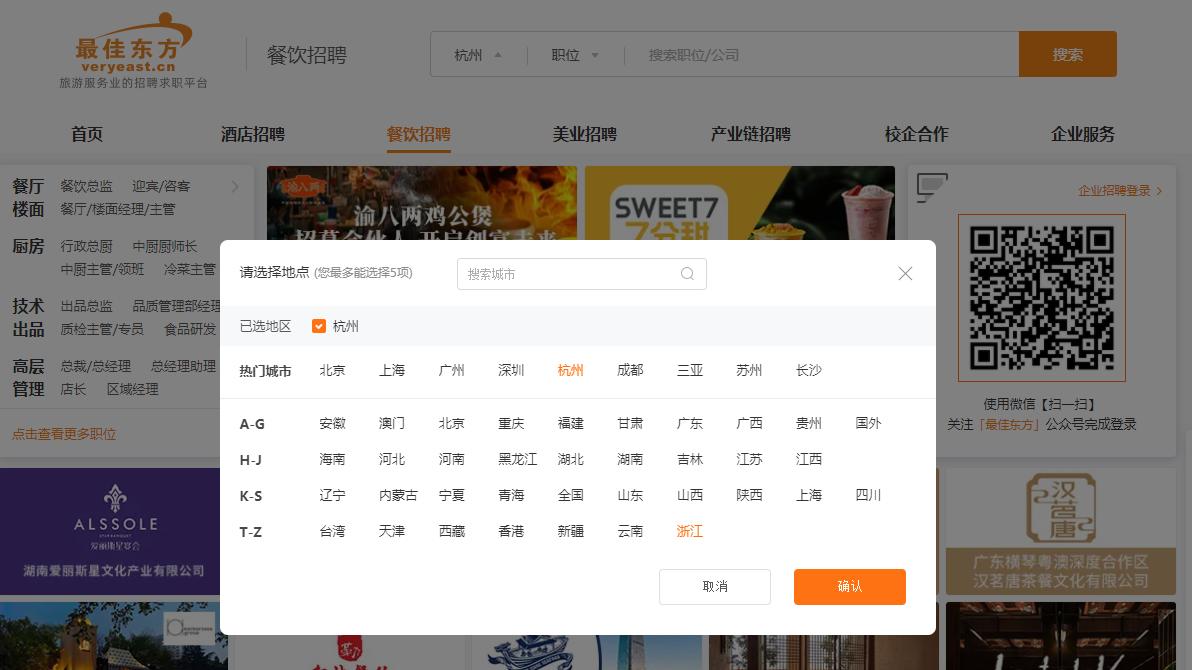Switch to the 酒店招聘 tab

[x=254, y=134]
